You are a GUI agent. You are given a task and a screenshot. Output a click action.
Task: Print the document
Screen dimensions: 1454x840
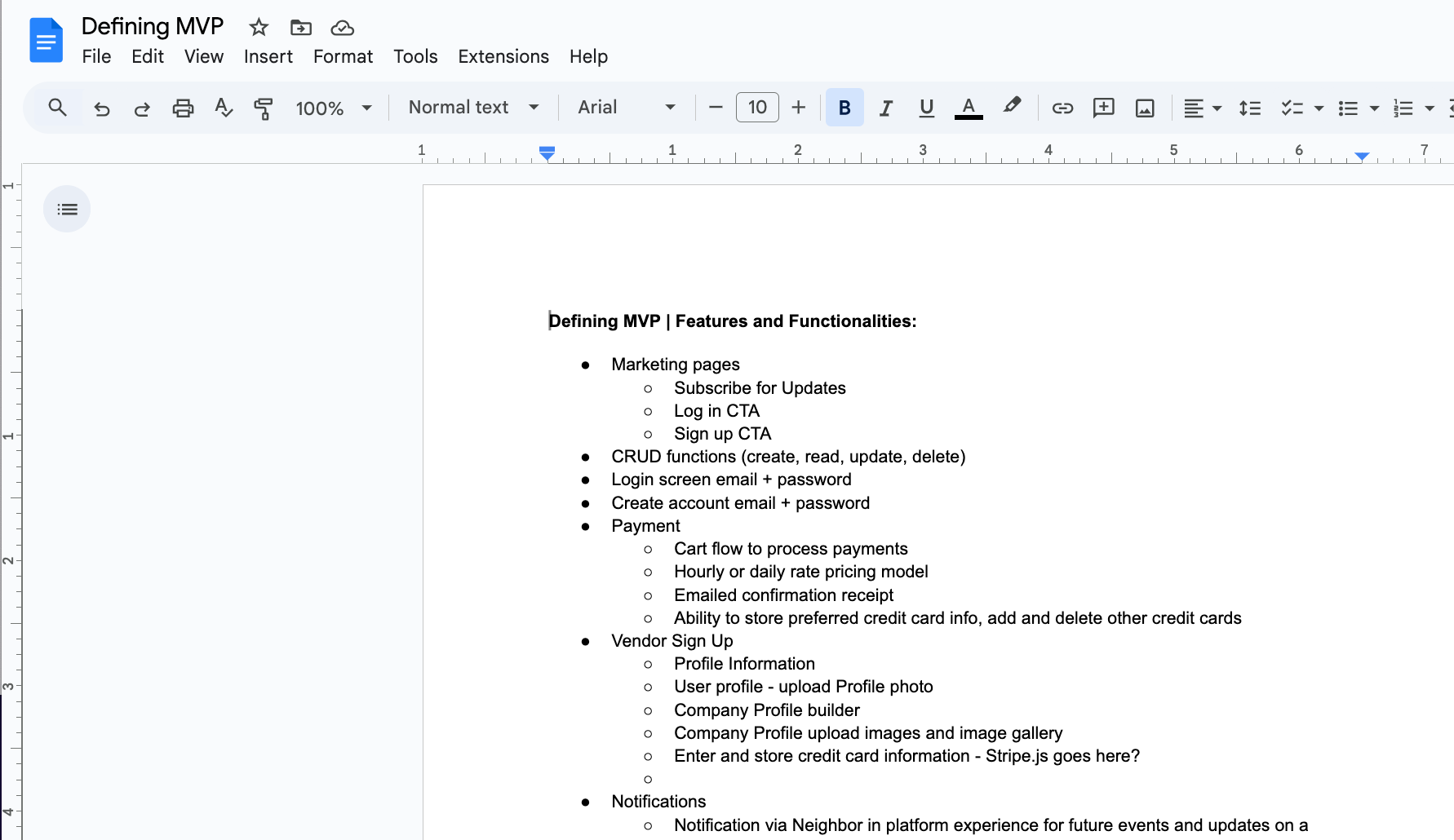(183, 108)
